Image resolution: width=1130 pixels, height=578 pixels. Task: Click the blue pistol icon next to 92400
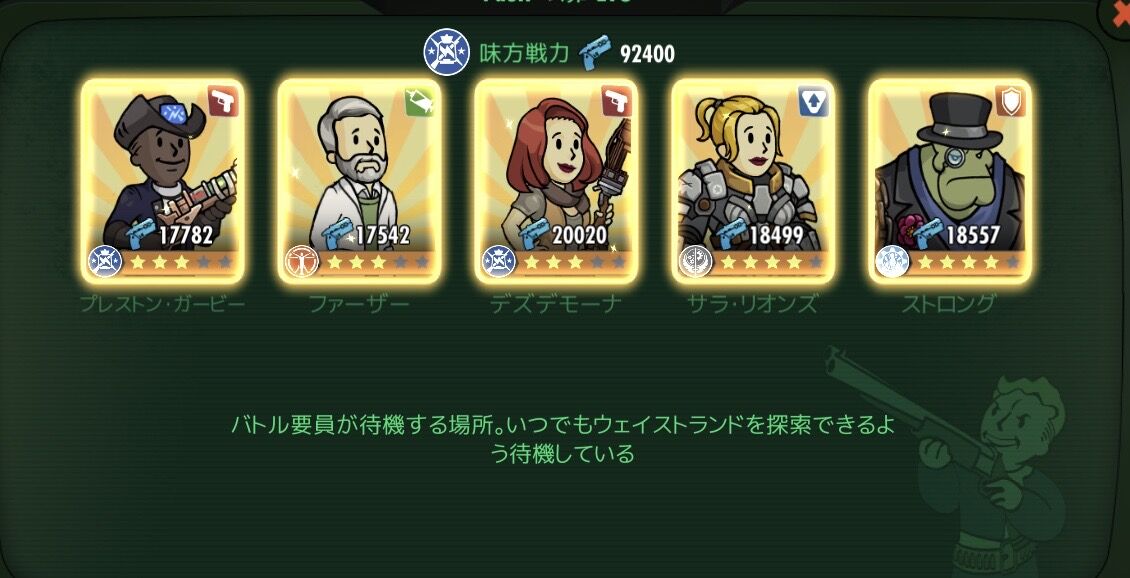click(x=596, y=53)
